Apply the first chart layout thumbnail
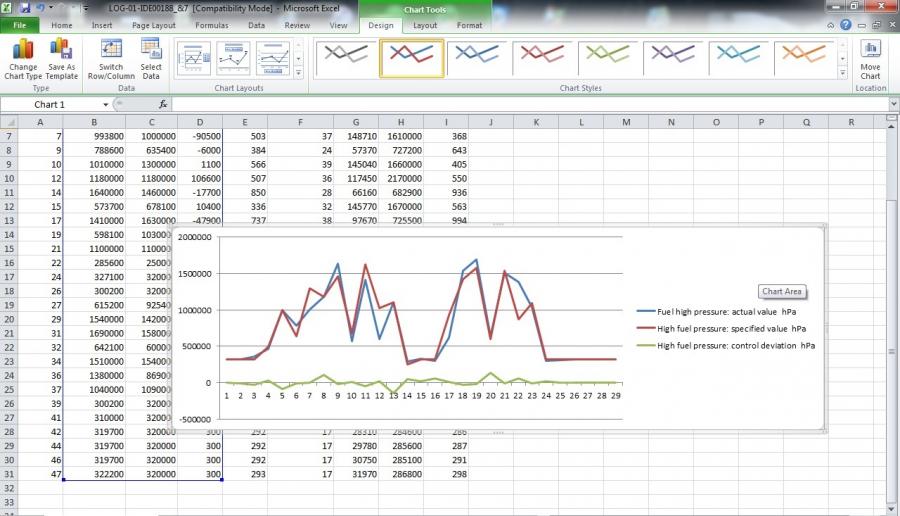 (x=193, y=59)
